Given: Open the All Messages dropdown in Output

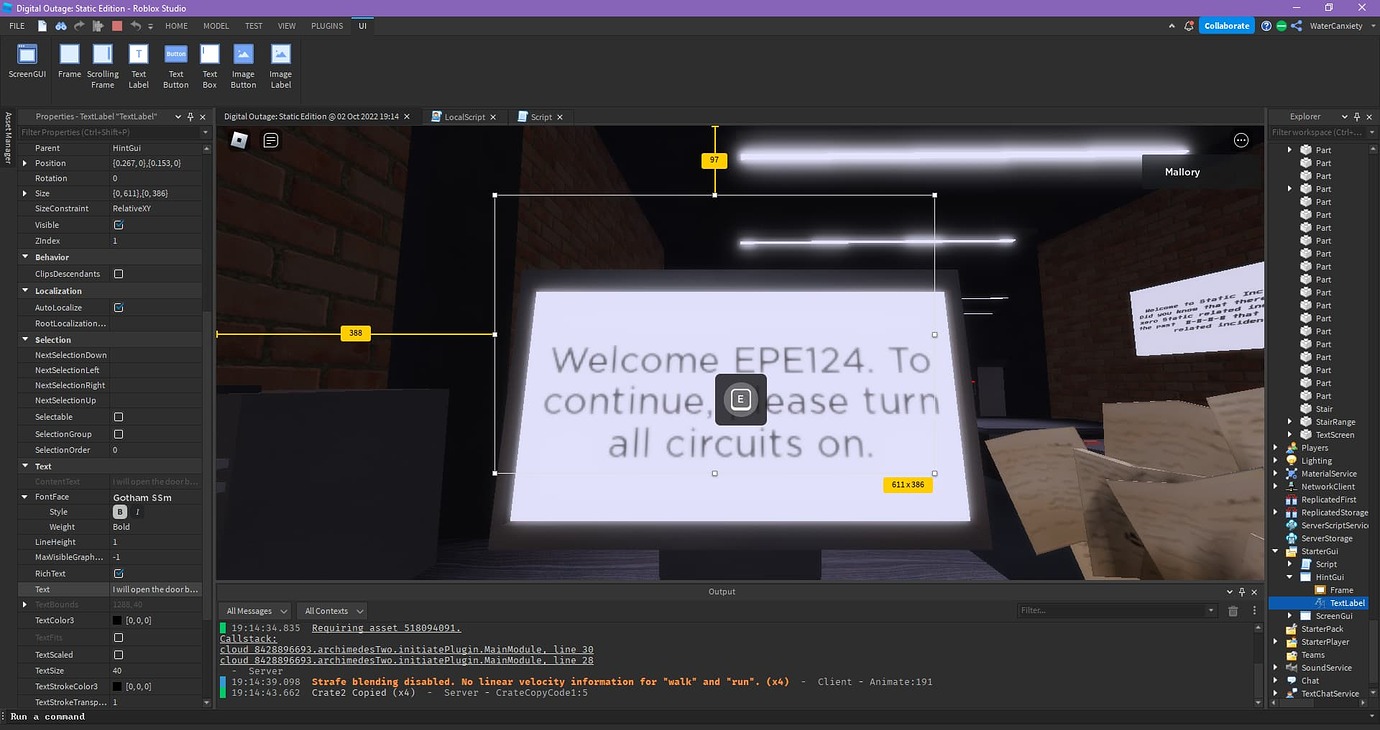Looking at the screenshot, I should tap(256, 610).
